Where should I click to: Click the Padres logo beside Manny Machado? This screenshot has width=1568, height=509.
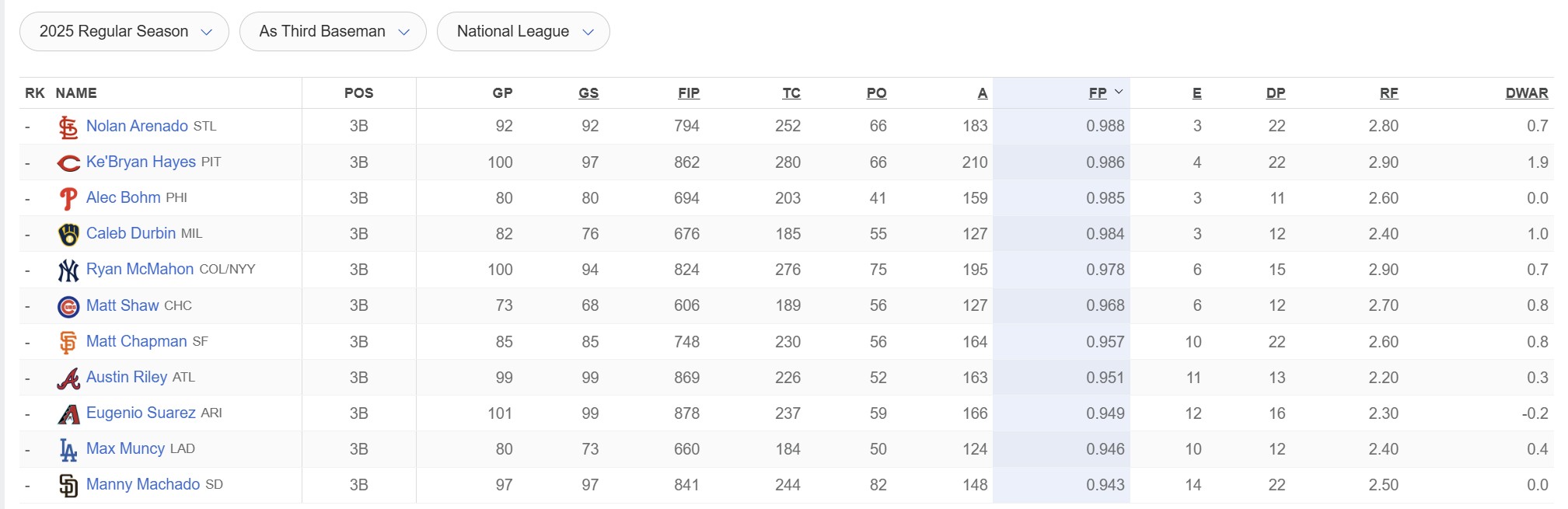(x=68, y=486)
